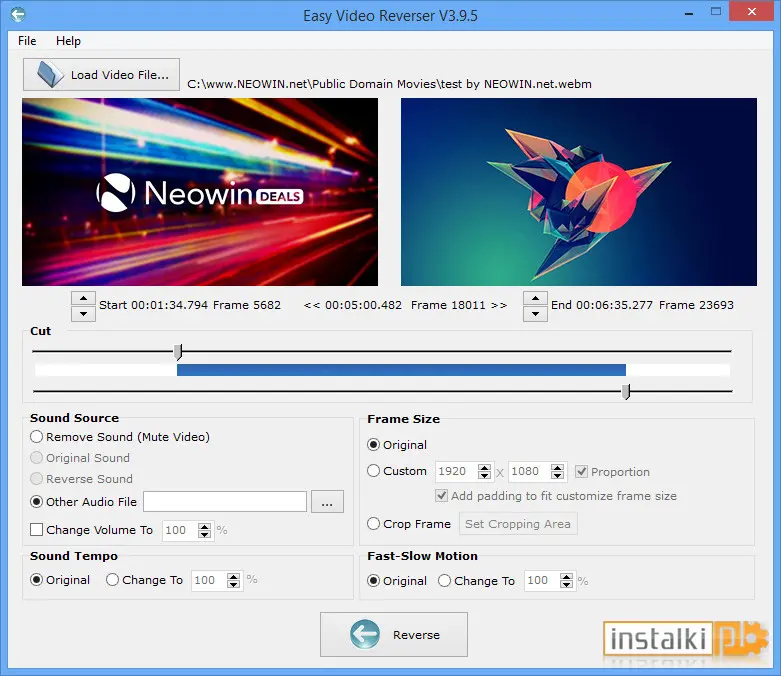Decrease motion speed with down arrow

566,585
